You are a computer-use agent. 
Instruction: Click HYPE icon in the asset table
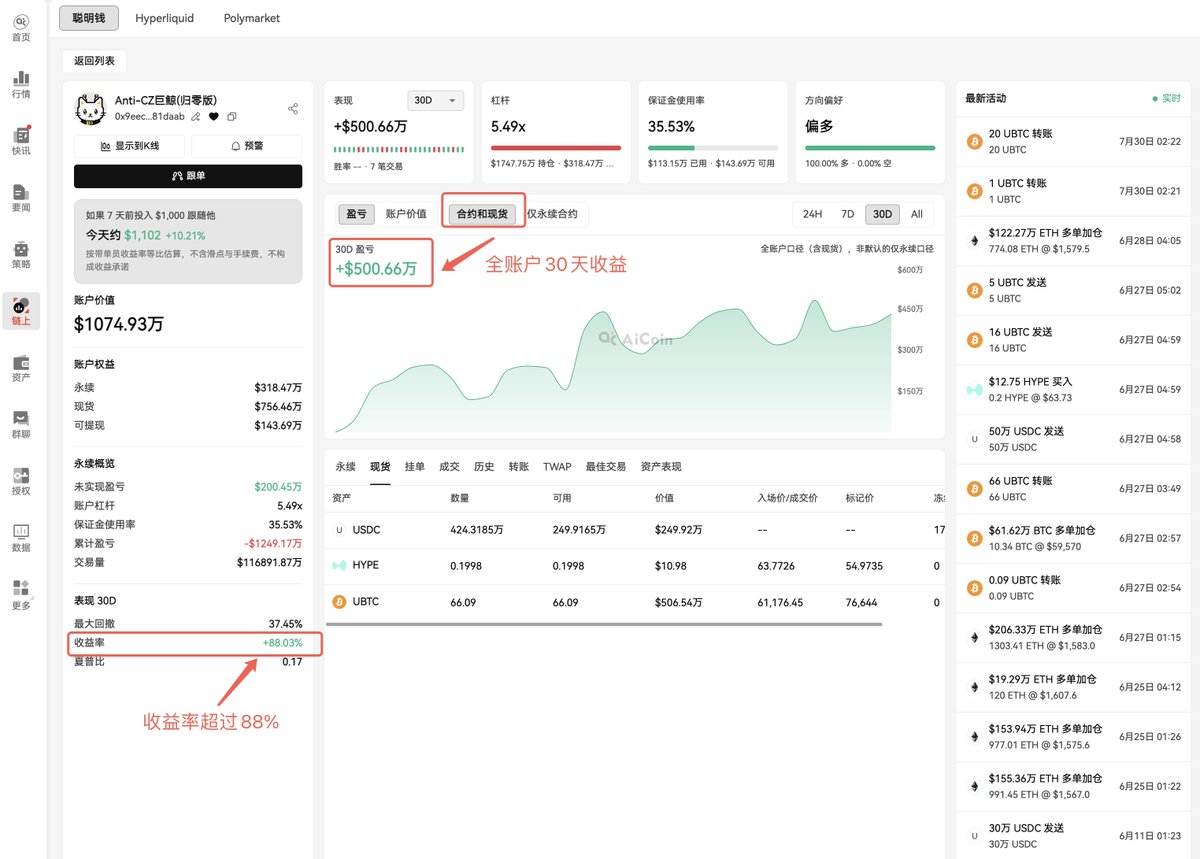(339, 565)
